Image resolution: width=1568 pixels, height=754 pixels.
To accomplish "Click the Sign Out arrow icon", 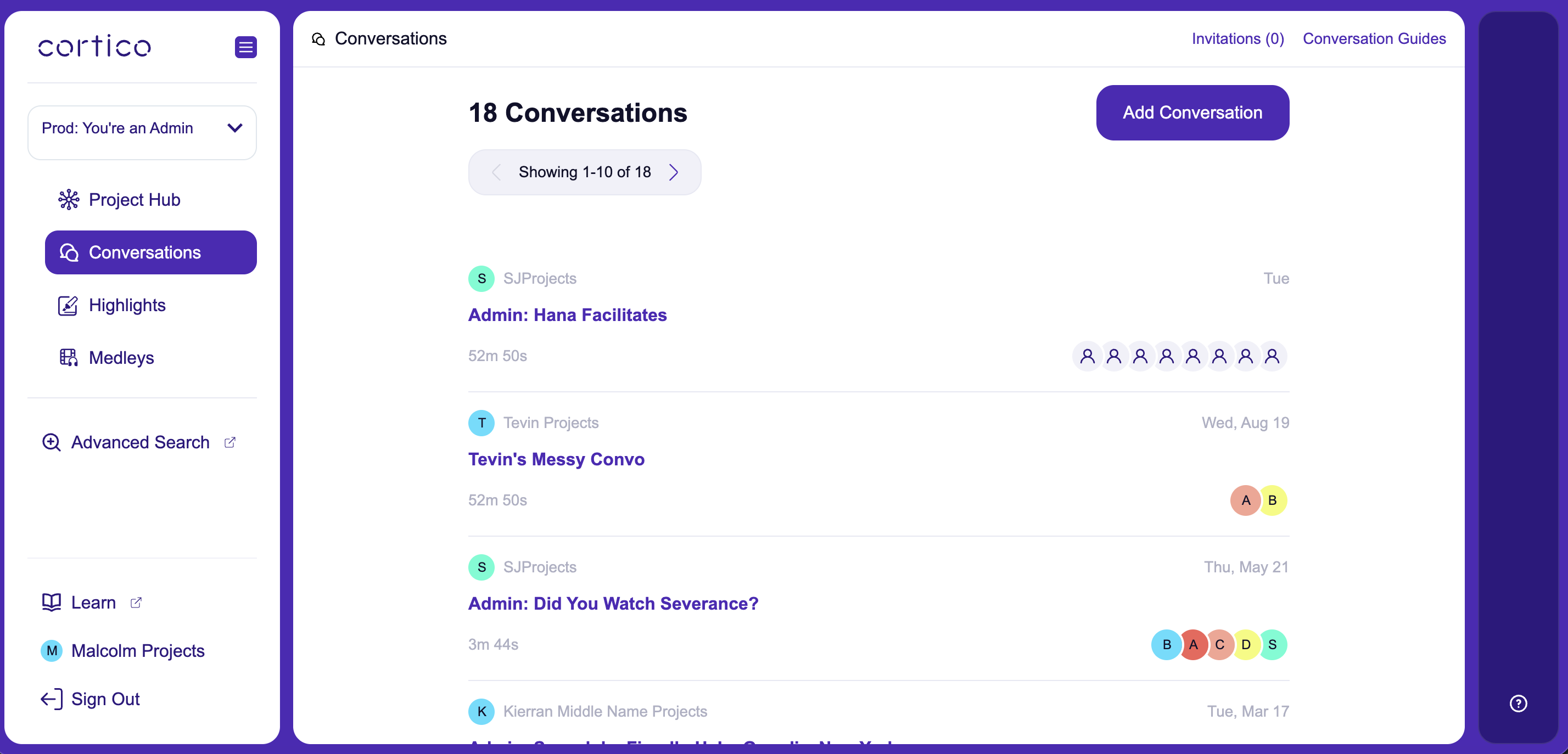I will click(52, 699).
